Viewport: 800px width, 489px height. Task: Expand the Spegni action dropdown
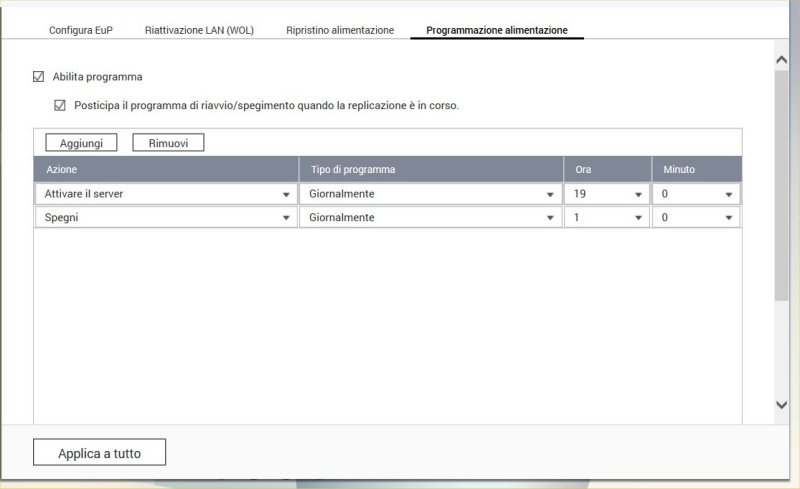pos(166,217)
